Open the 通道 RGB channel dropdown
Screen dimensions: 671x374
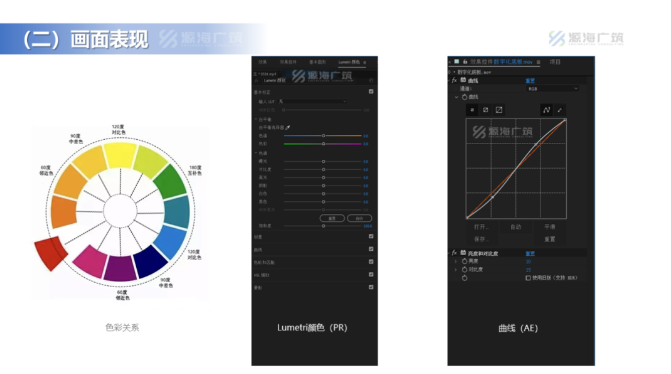[552, 89]
